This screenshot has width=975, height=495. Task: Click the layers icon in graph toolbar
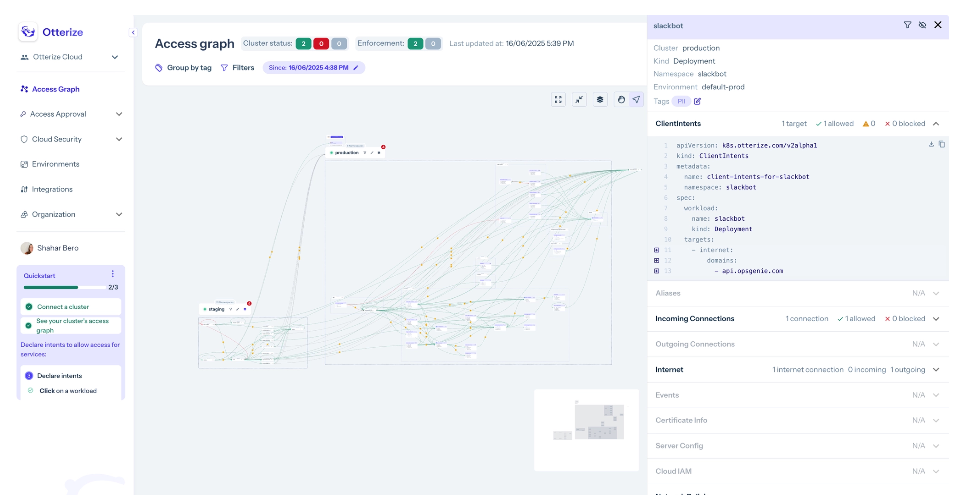(599, 99)
